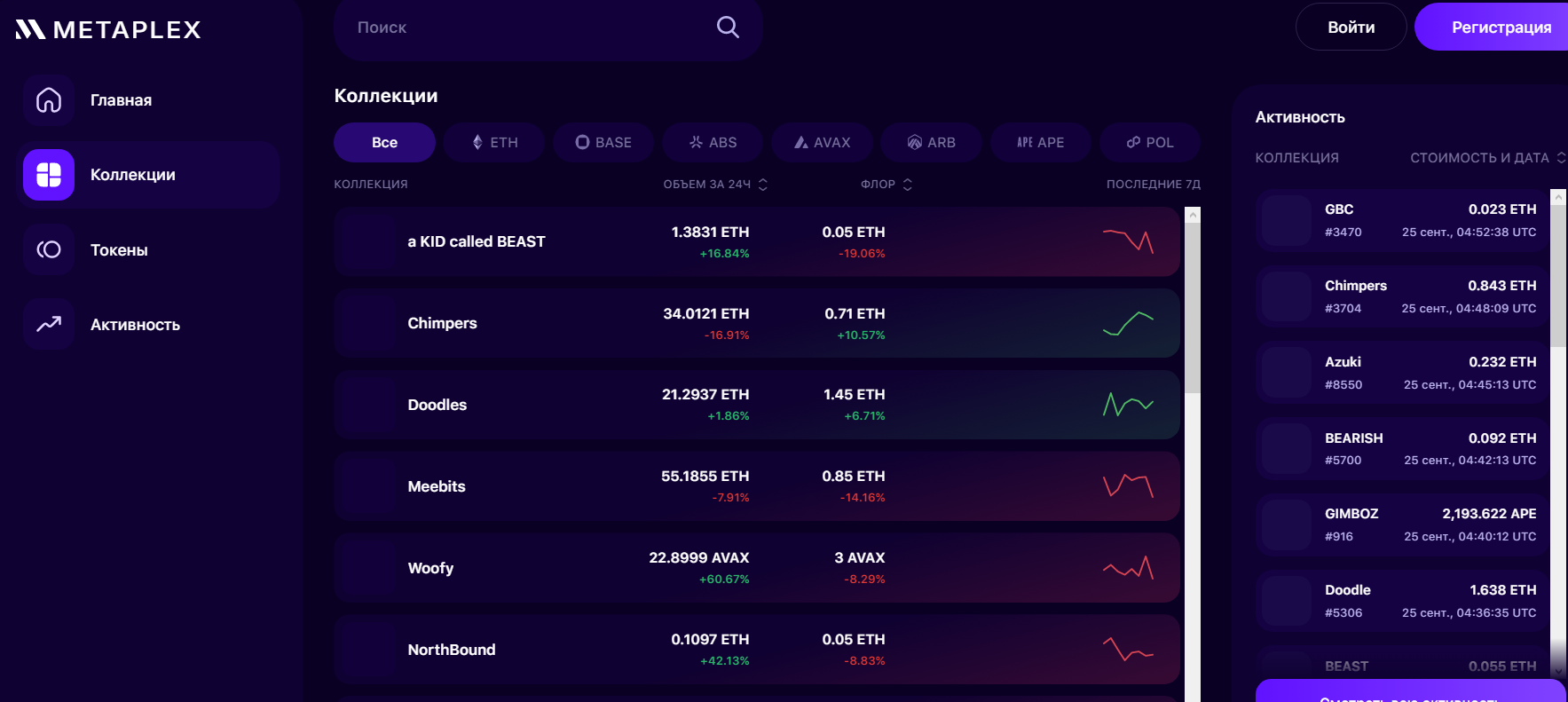
Task: Click a KID called BEAST sparkline chart
Action: click(1128, 241)
